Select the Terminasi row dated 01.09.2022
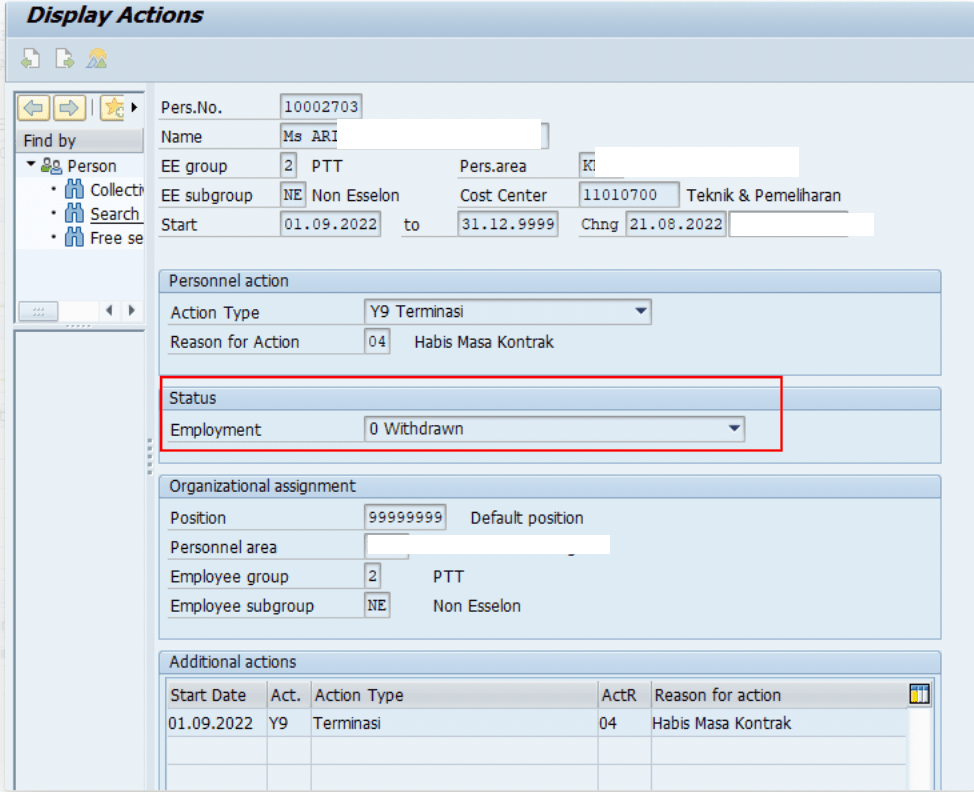This screenshot has width=974, height=792. [x=346, y=723]
